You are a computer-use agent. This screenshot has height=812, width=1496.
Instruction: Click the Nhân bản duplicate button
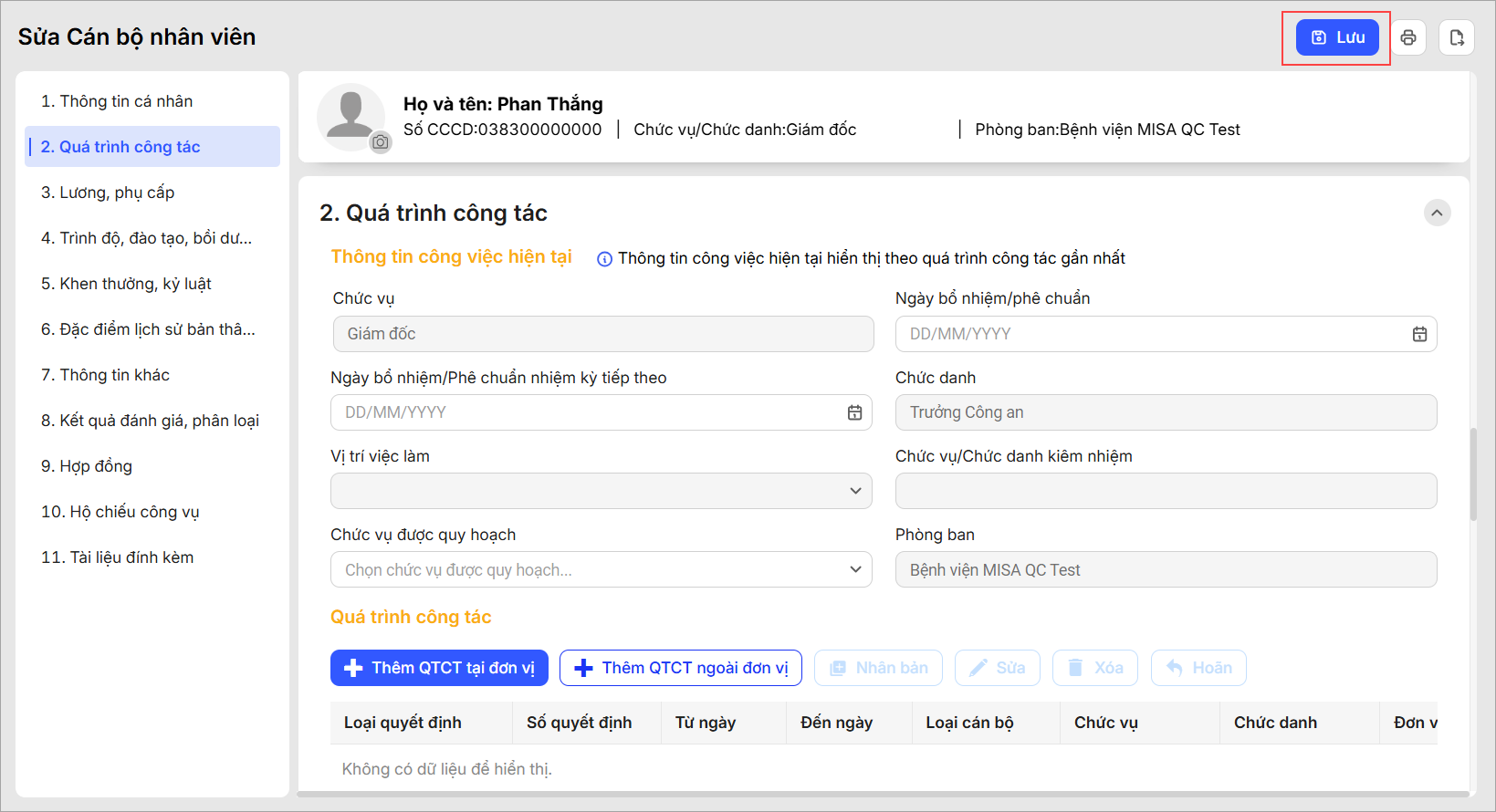click(879, 668)
